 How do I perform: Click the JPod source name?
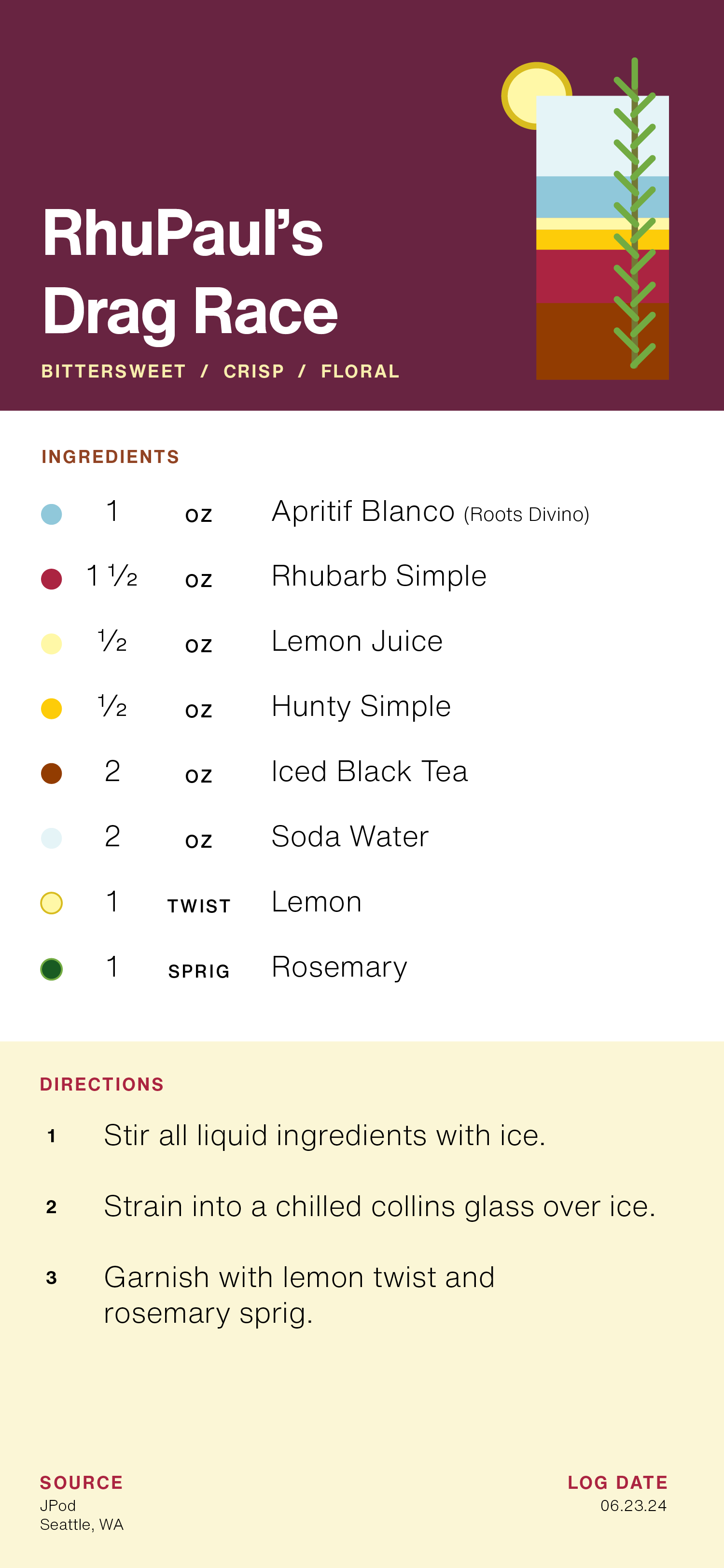pos(58,1505)
